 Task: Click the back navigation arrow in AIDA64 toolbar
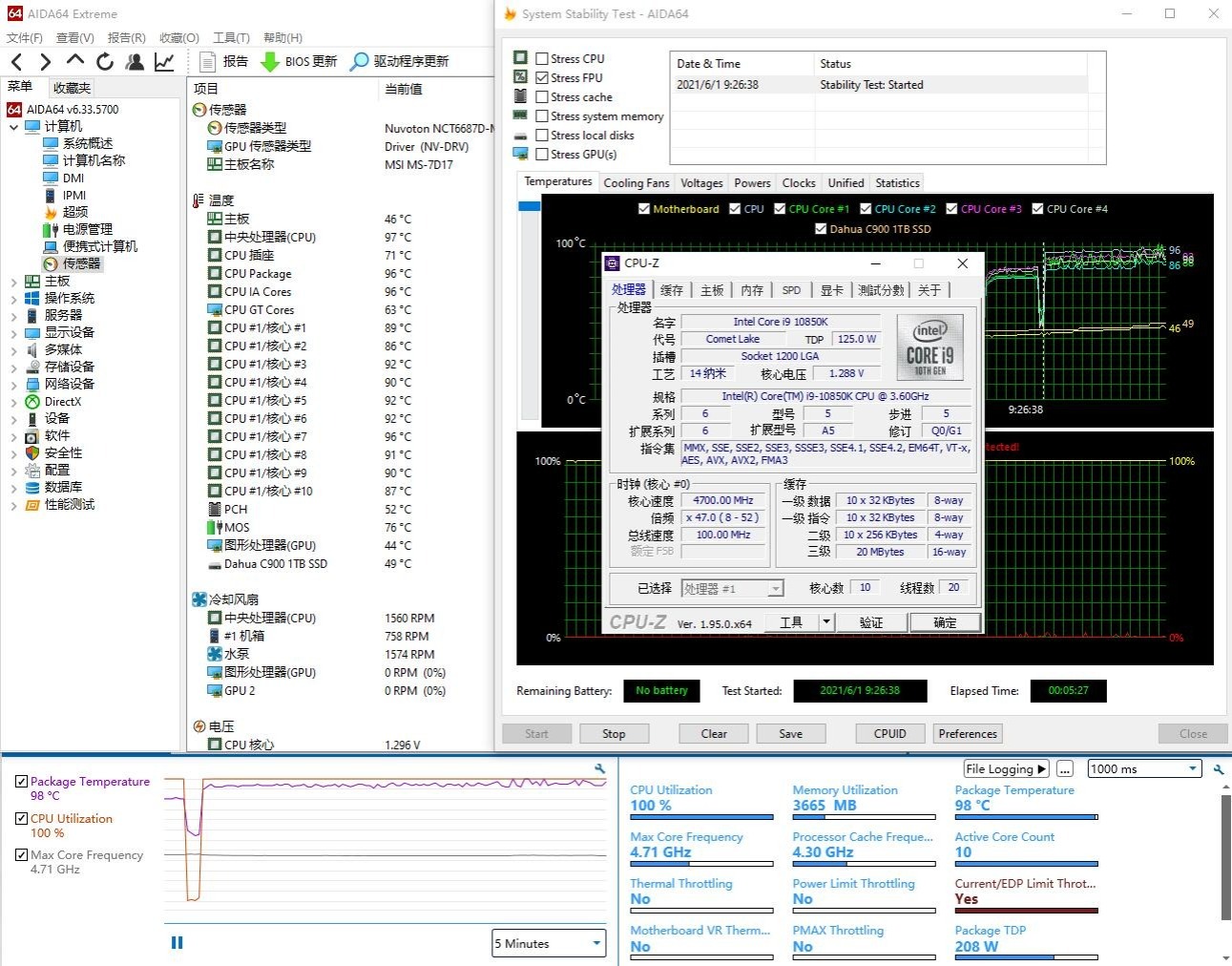tap(16, 62)
